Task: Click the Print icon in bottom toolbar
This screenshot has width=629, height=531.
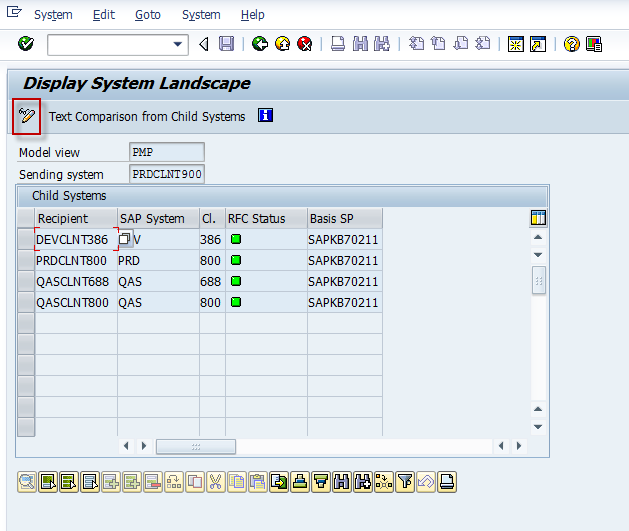Action: point(446,482)
